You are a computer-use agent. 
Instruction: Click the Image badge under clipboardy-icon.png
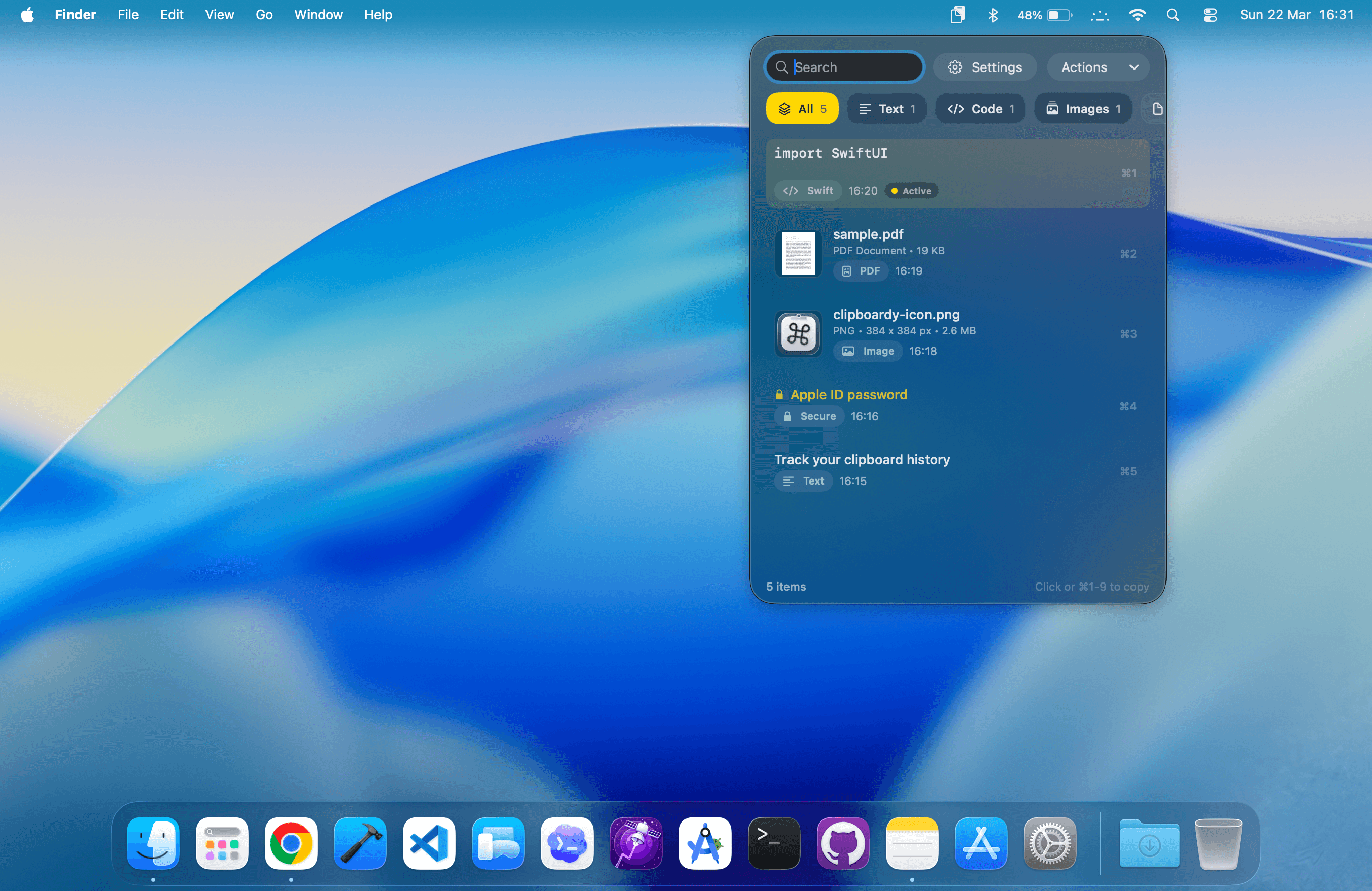click(868, 351)
